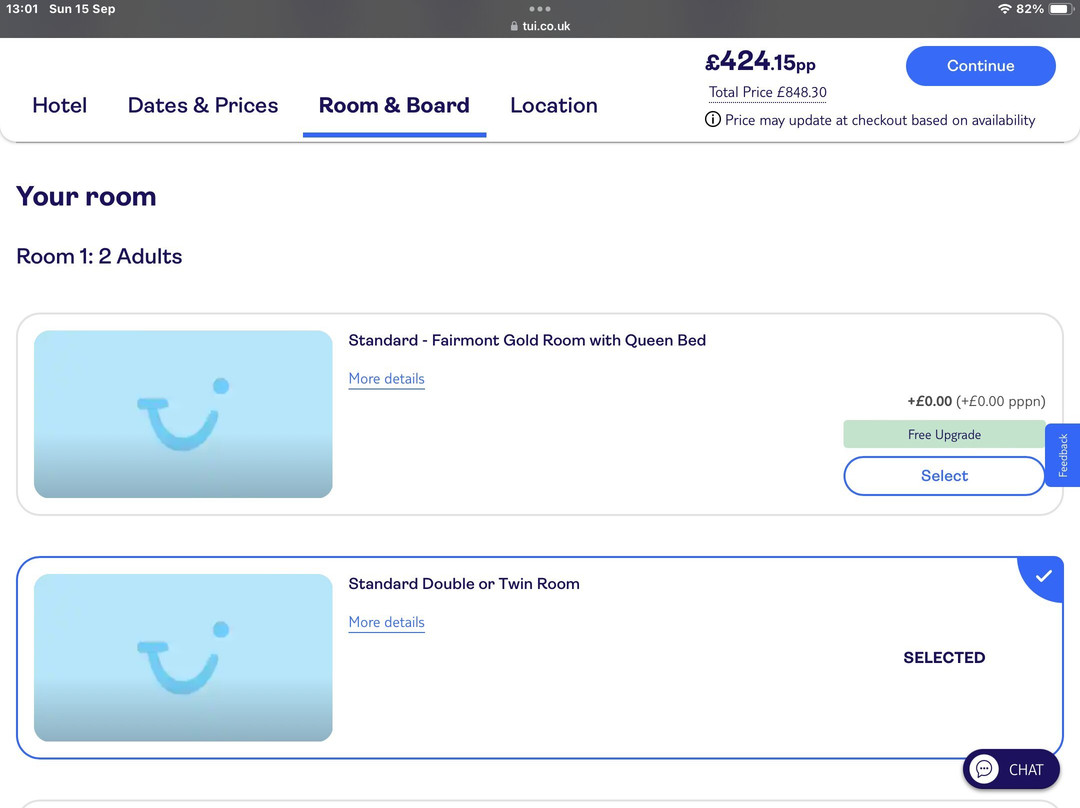View More details for Standard Double Room

[386, 622]
